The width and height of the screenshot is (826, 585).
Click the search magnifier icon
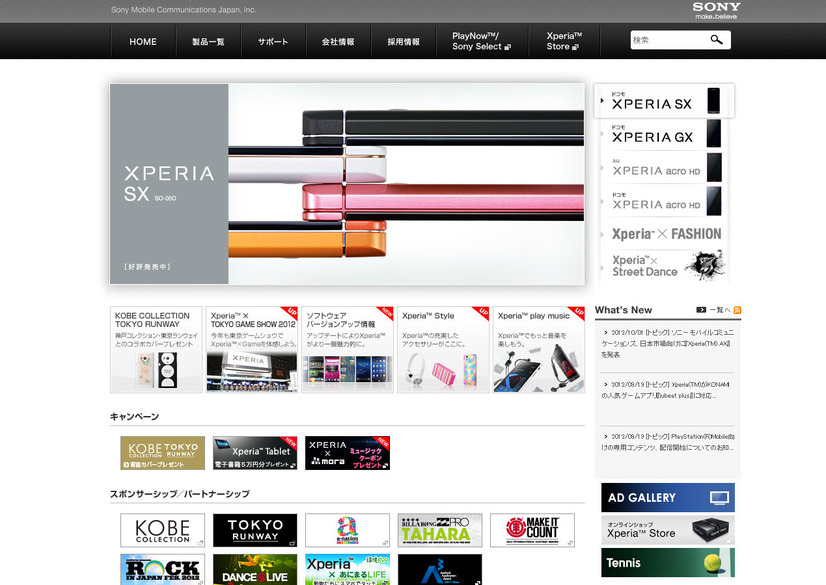716,39
